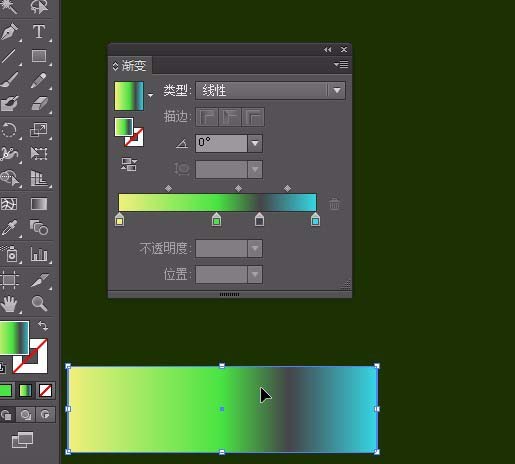The image size is (515, 464).
Task: Open the 不透明度 dropdown arrow
Action: coord(255,248)
